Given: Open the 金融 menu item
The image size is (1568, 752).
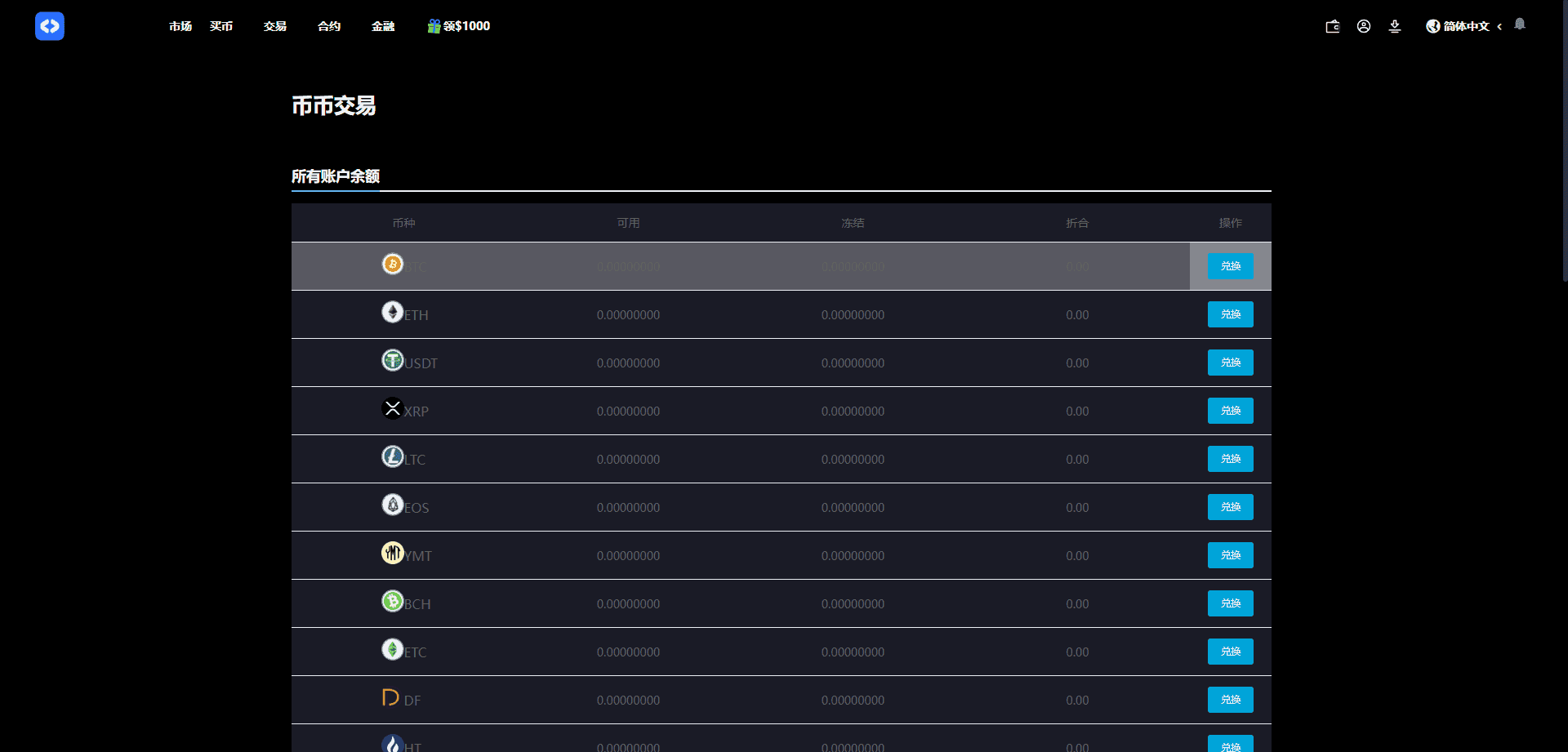Looking at the screenshot, I should (383, 26).
